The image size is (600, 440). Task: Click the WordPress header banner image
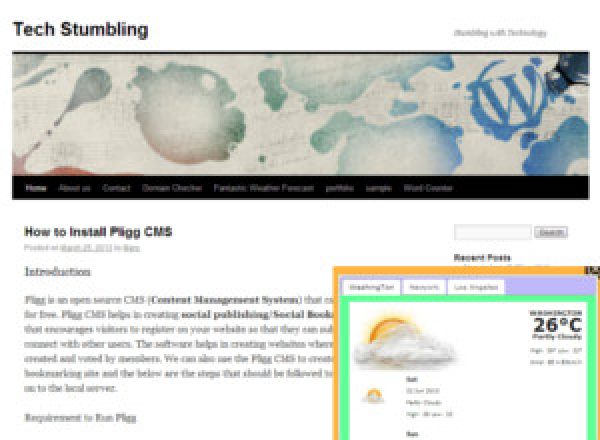click(x=300, y=114)
